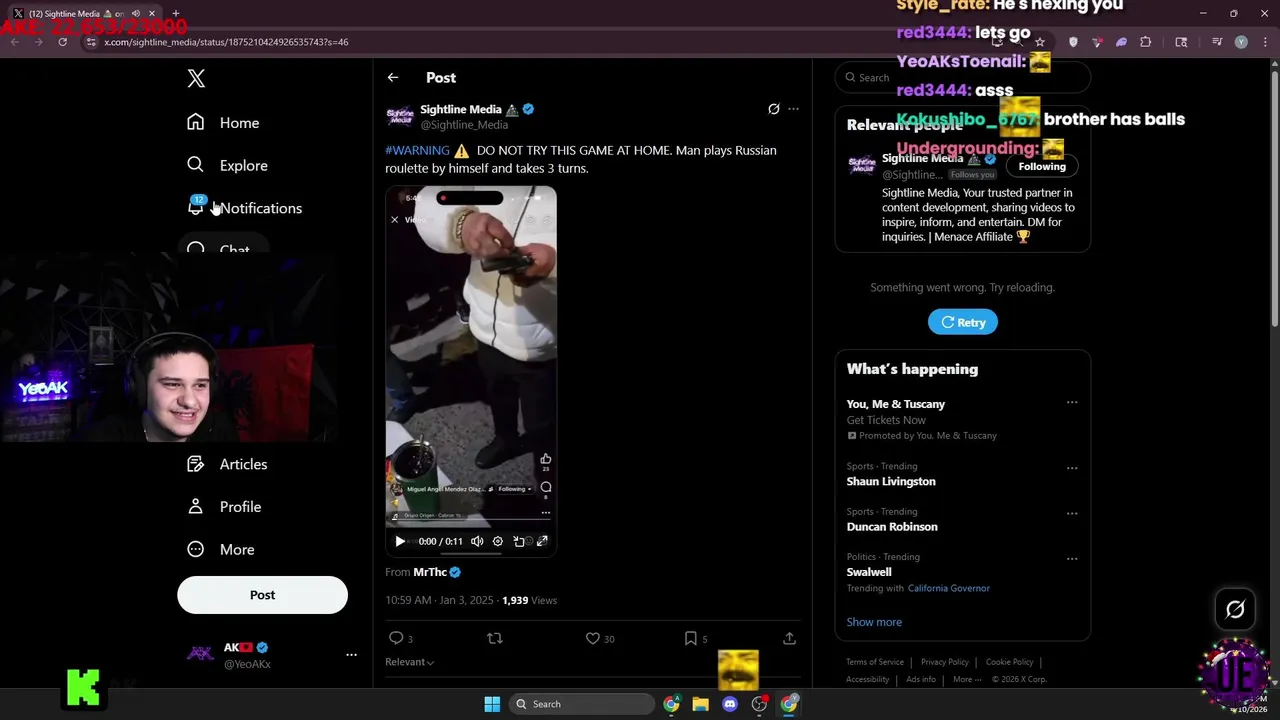Viewport: 1280px width, 720px height.
Task: Click the white Post button
Action: pos(262,595)
